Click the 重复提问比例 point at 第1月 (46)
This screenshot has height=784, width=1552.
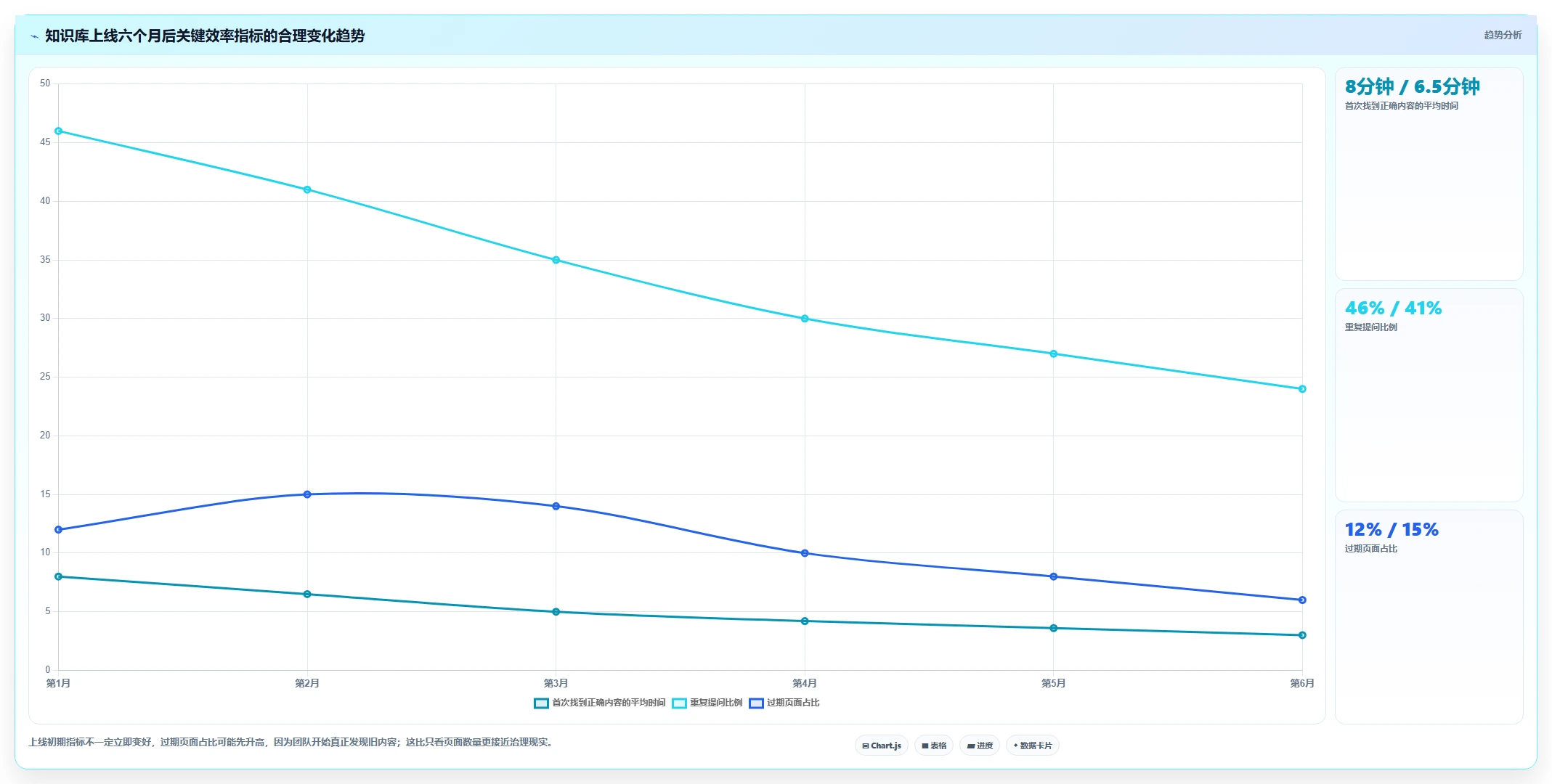(x=59, y=131)
